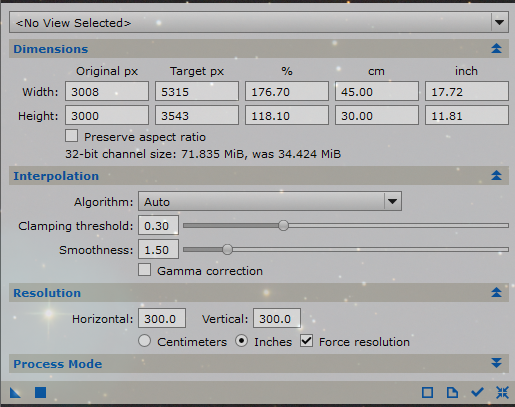Expand the Process Mode section

coord(259,364)
